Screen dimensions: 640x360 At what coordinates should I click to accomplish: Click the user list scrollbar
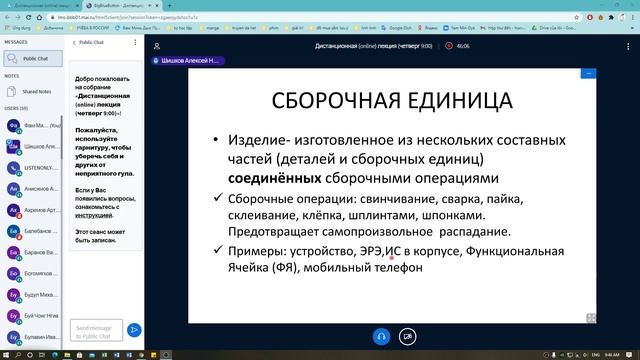(62, 137)
